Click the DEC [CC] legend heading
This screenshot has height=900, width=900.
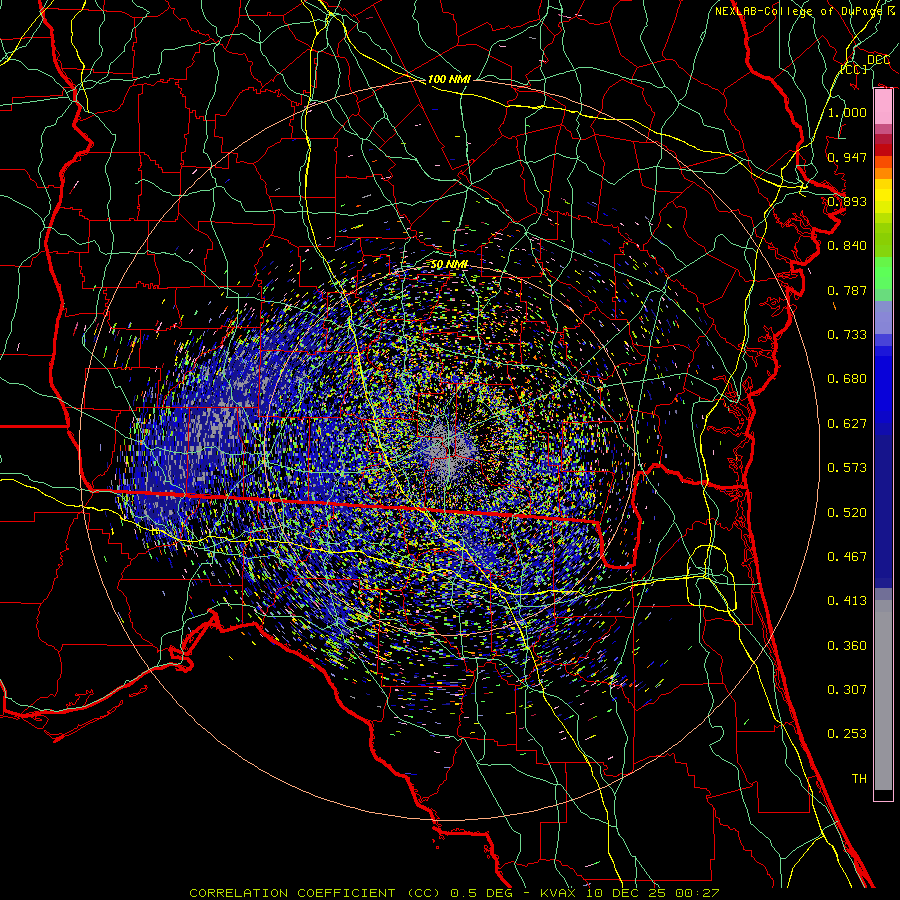tap(866, 64)
